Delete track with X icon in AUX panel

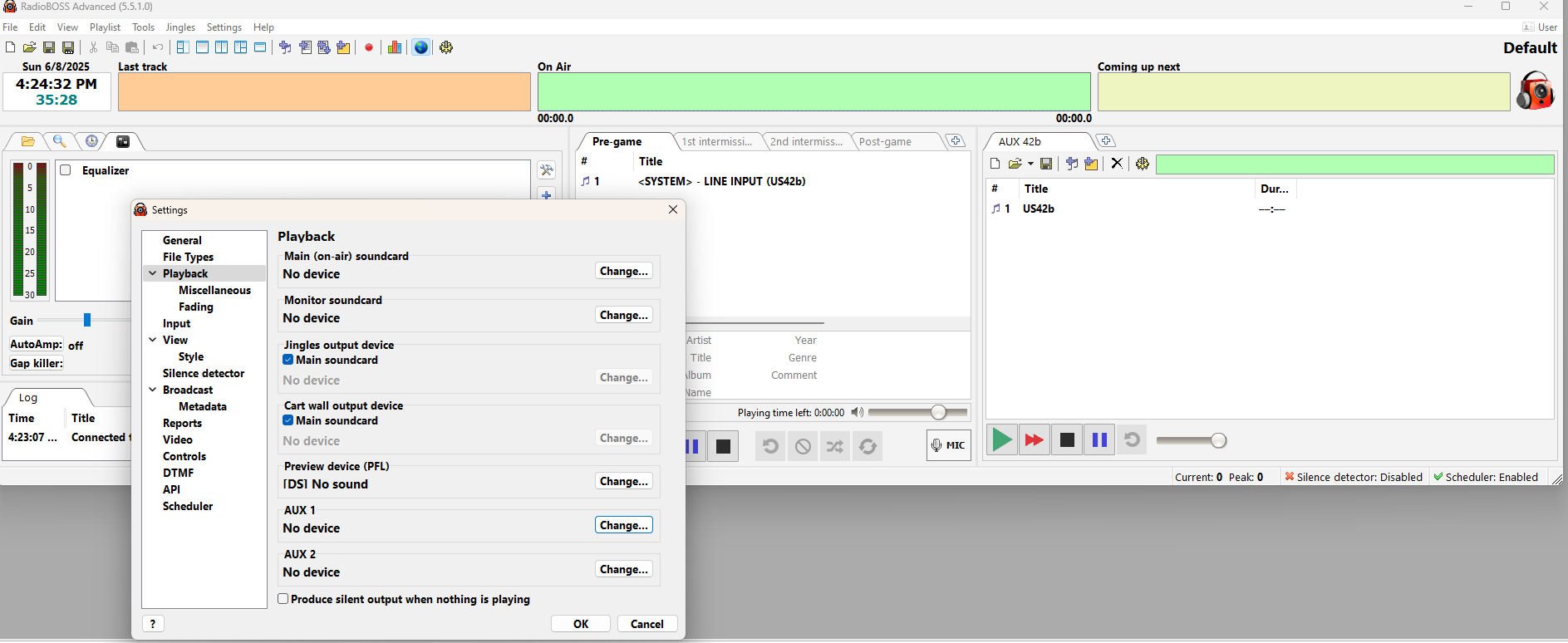(1117, 164)
